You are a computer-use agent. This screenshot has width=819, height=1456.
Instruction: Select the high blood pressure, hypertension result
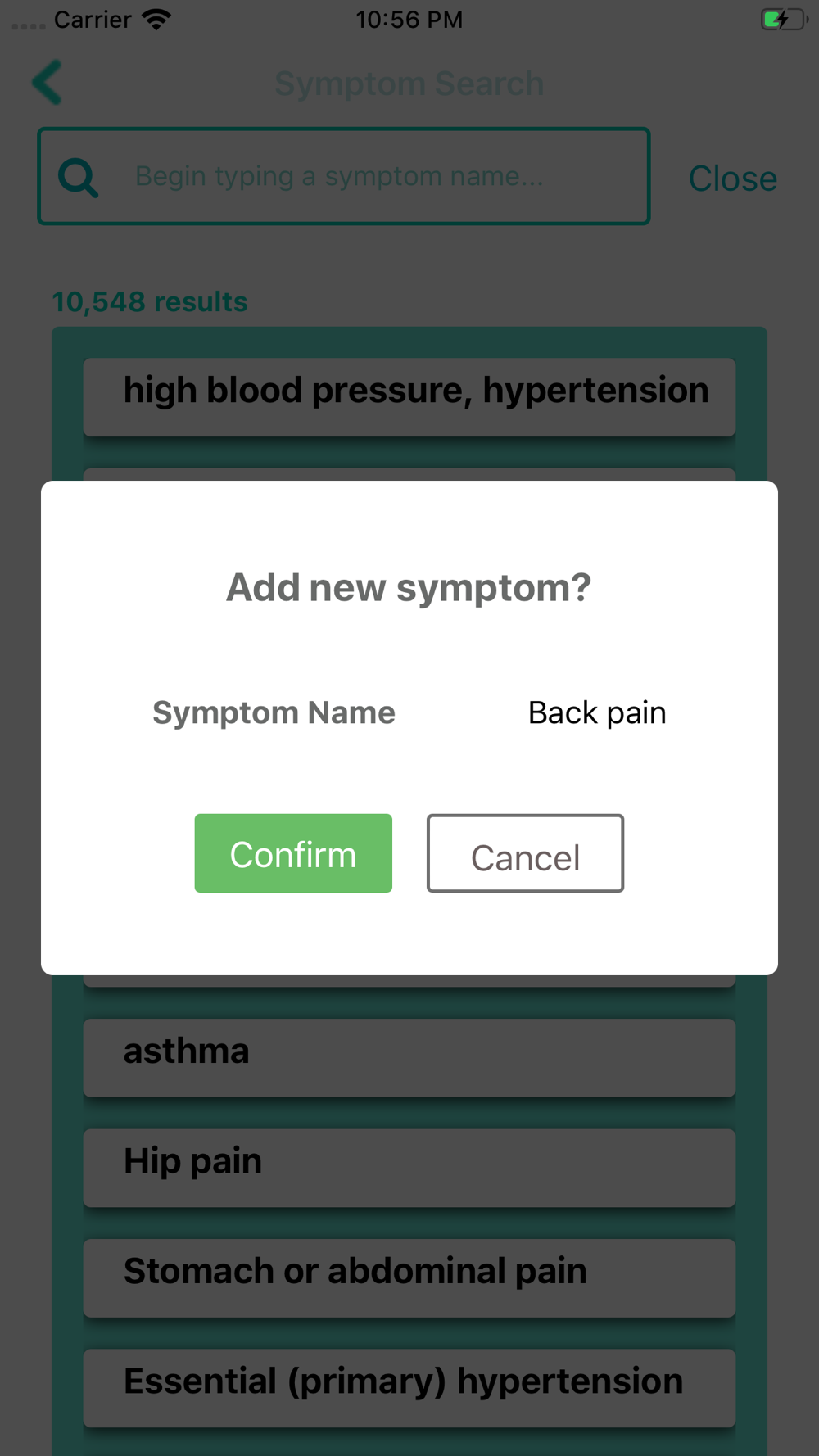coord(409,396)
